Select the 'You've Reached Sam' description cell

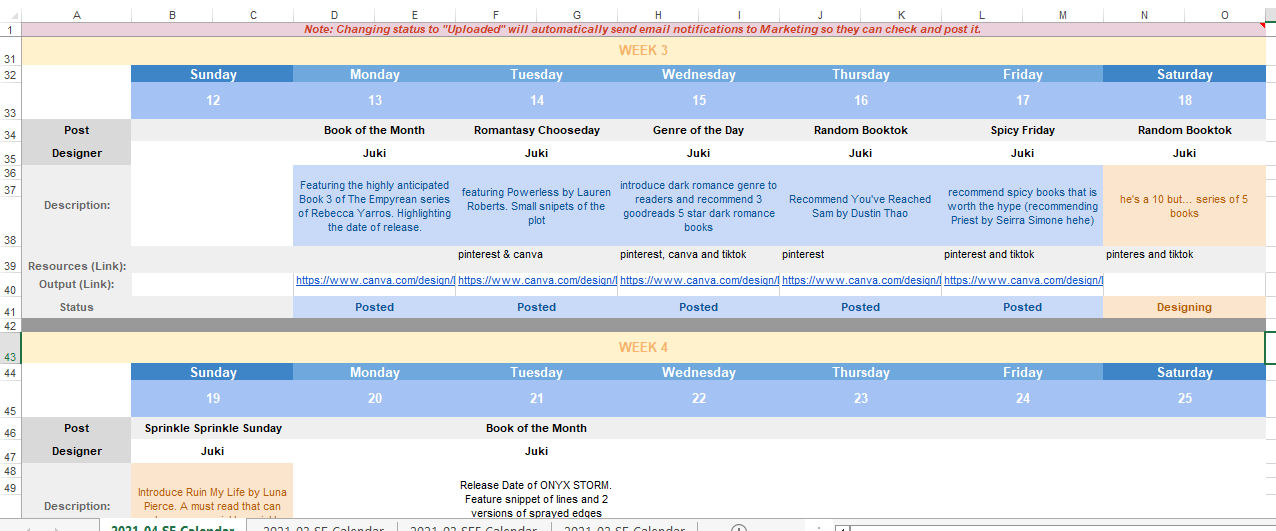pos(861,206)
